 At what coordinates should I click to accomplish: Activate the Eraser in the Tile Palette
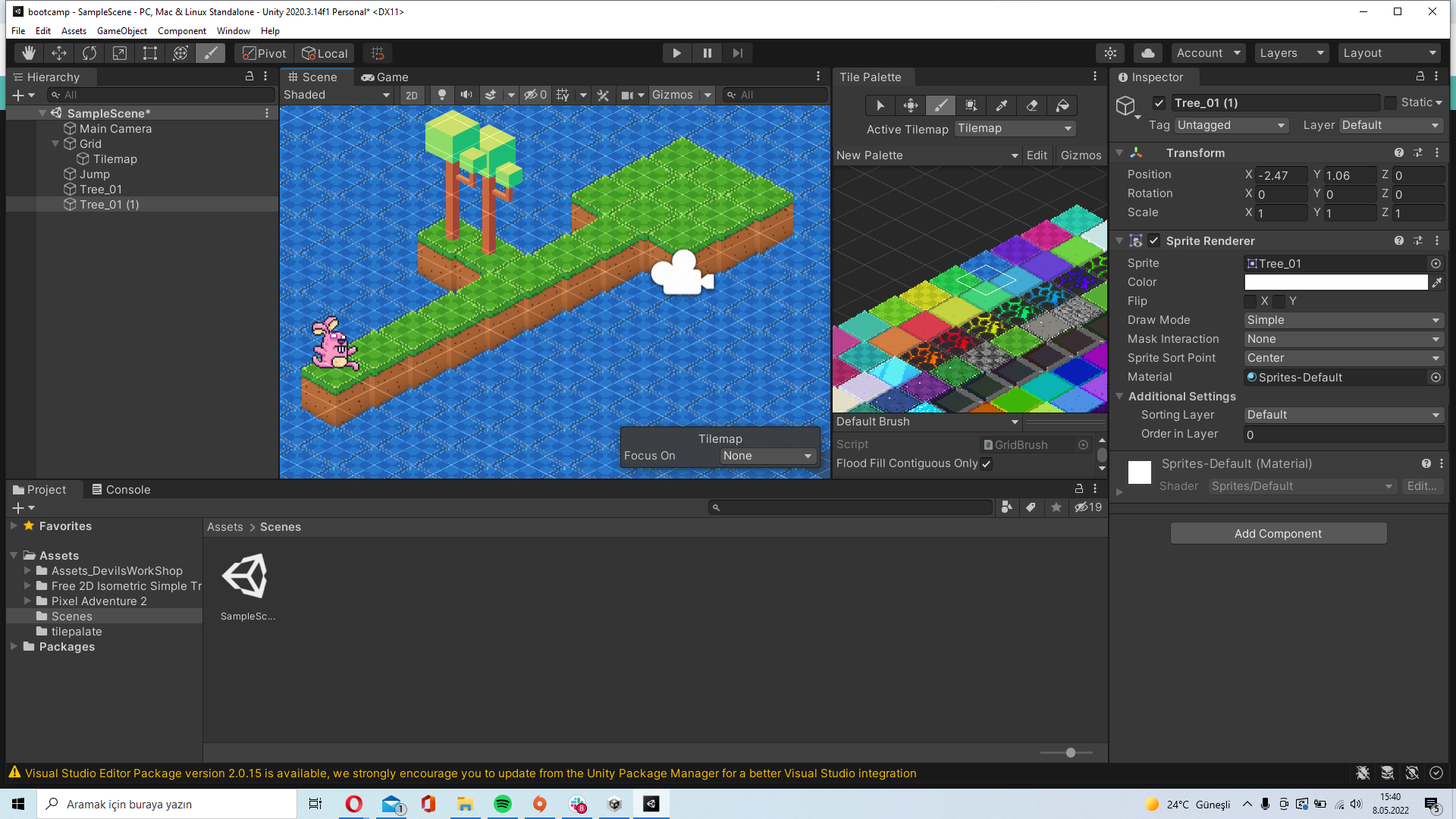tap(1032, 105)
